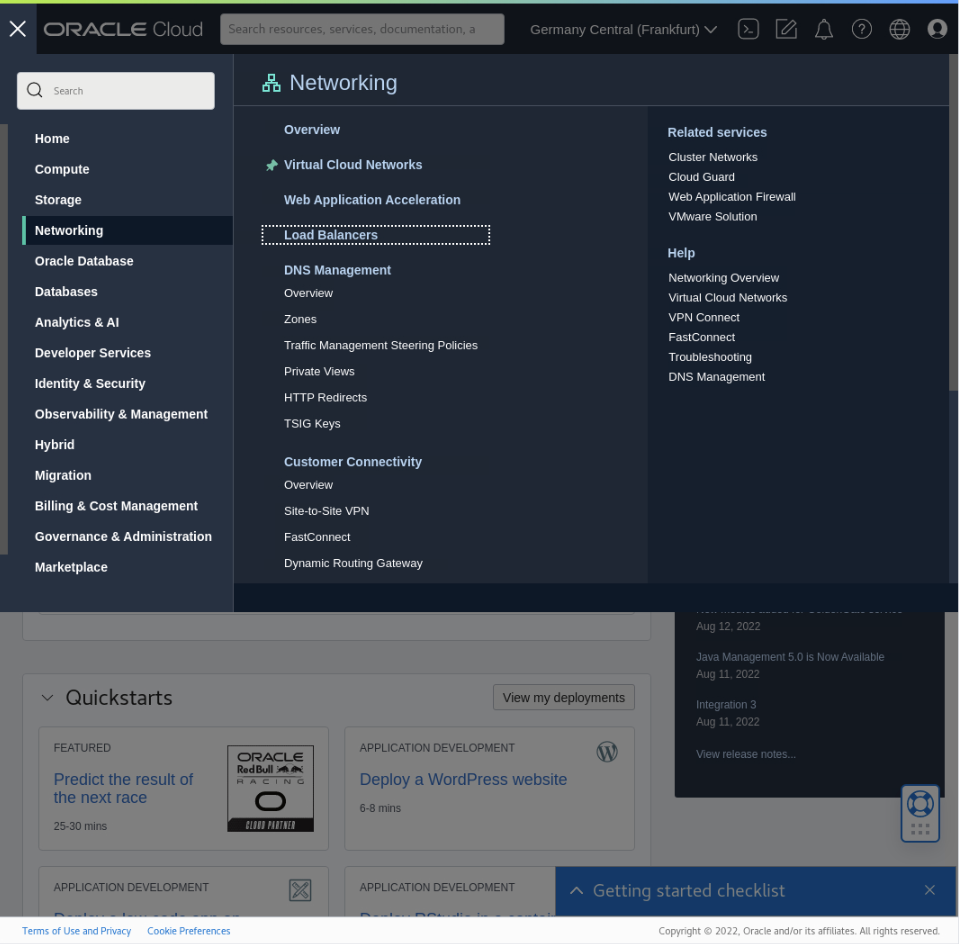The image size is (959, 944).
Task: Click the magnifier icon in menu search
Action: tap(35, 91)
